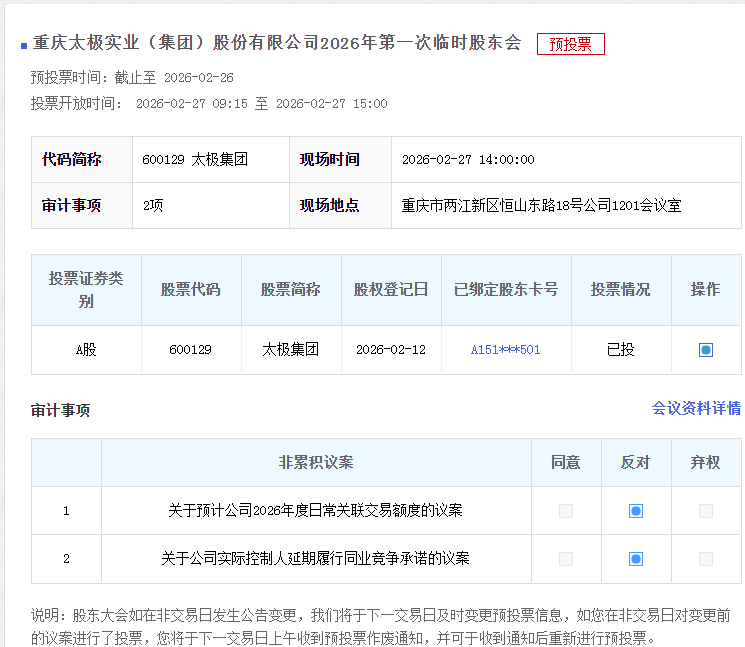Select 同意 for proposal 2
The image size is (745, 647).
[x=566, y=559]
